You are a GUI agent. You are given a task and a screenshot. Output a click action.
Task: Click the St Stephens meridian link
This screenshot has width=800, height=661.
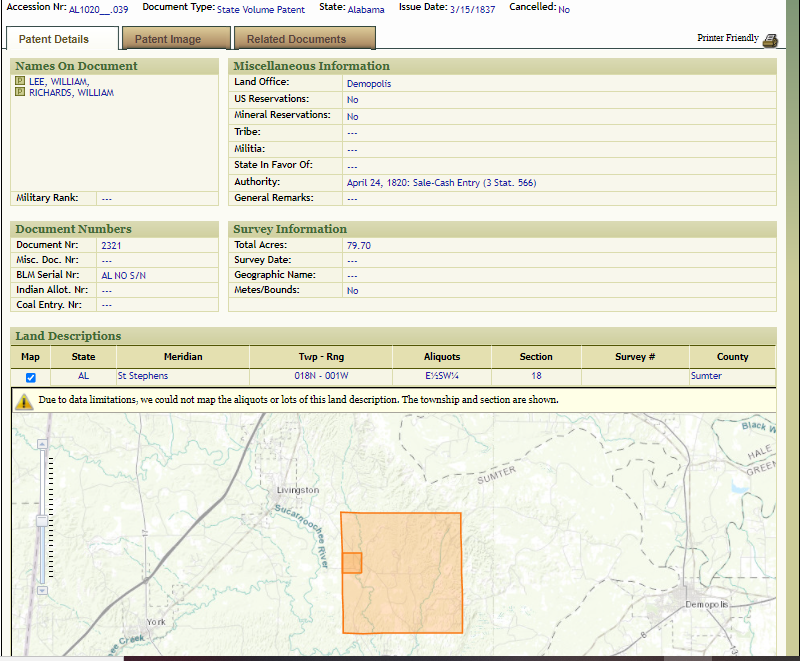(143, 376)
